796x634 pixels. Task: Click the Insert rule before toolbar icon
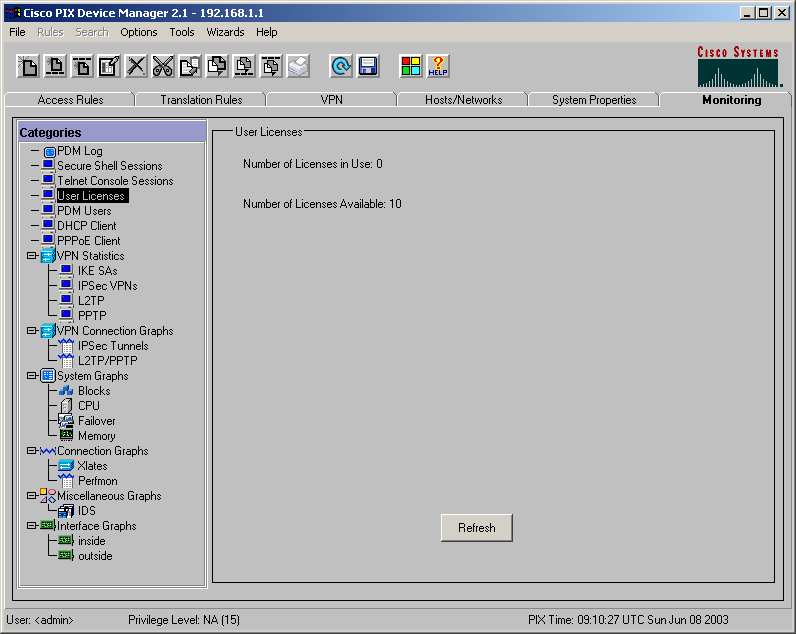pos(55,66)
